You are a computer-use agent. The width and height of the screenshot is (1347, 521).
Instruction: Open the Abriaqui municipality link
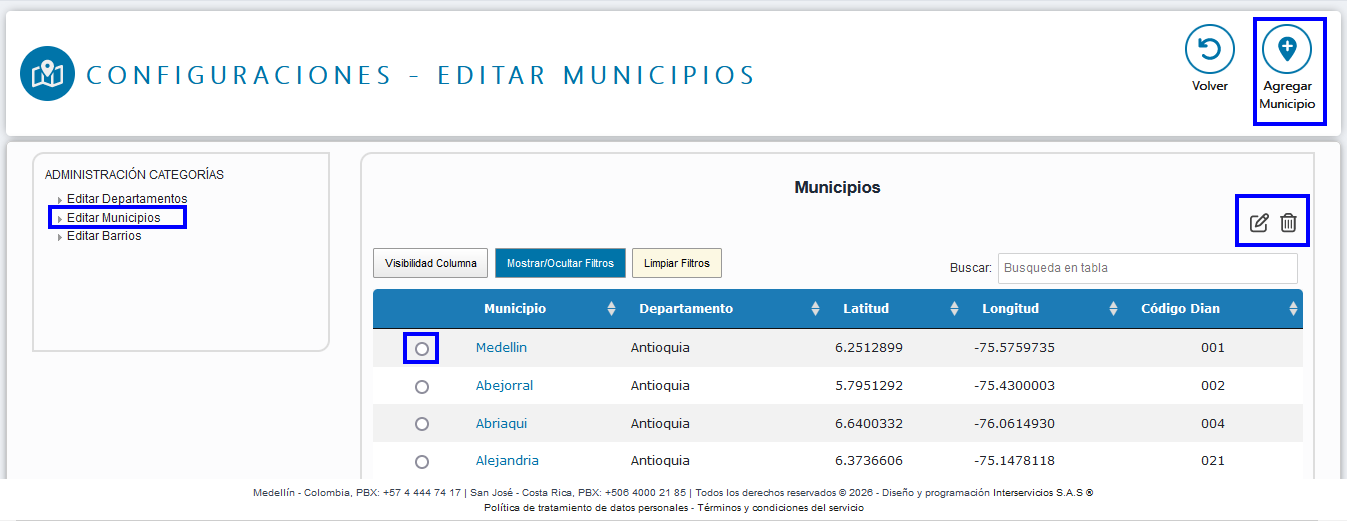tap(501, 424)
